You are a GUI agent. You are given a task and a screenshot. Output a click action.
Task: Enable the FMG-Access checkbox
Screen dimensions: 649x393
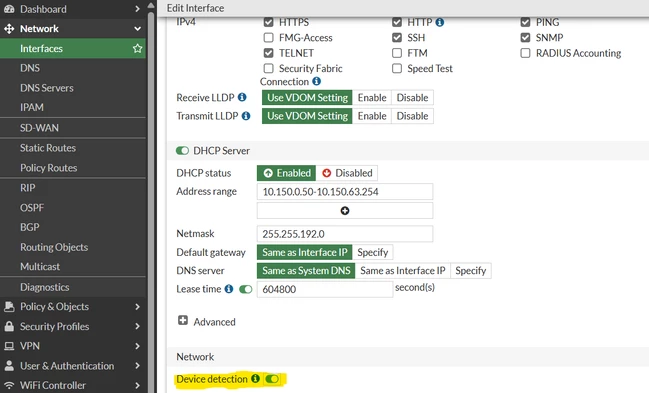(269, 38)
